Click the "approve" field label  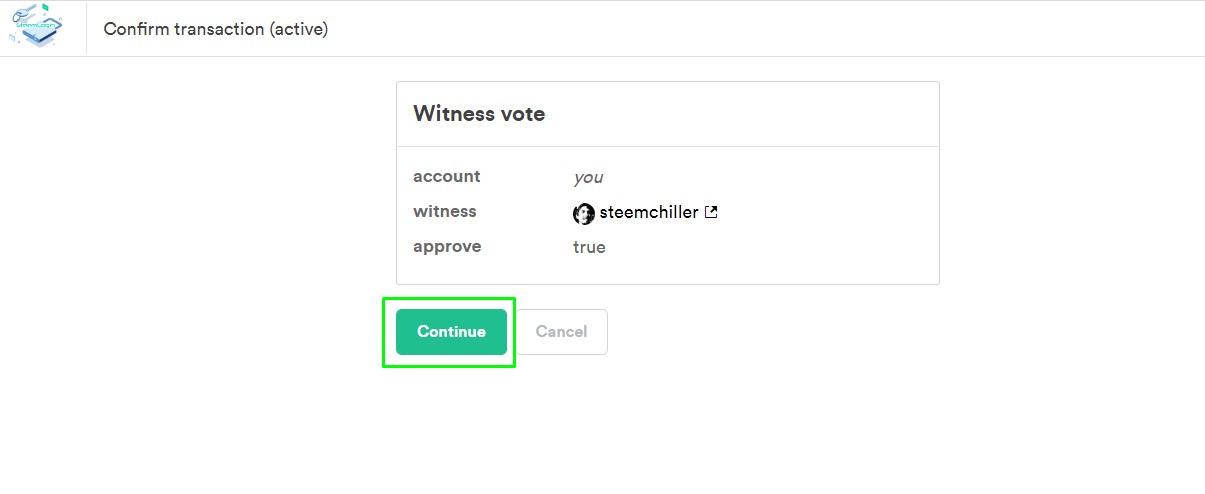[x=446, y=247]
